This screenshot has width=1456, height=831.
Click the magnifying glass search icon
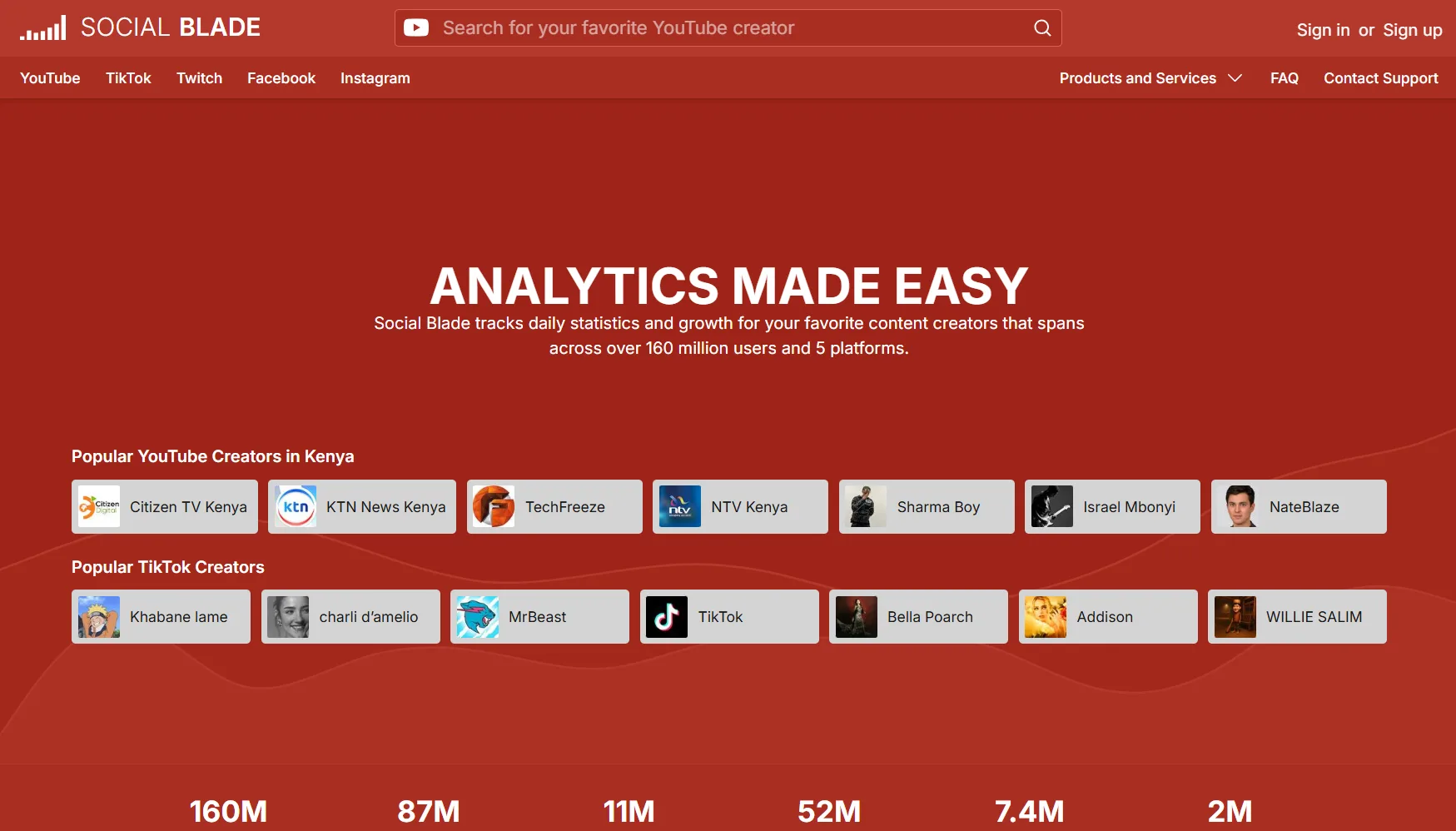(x=1042, y=27)
